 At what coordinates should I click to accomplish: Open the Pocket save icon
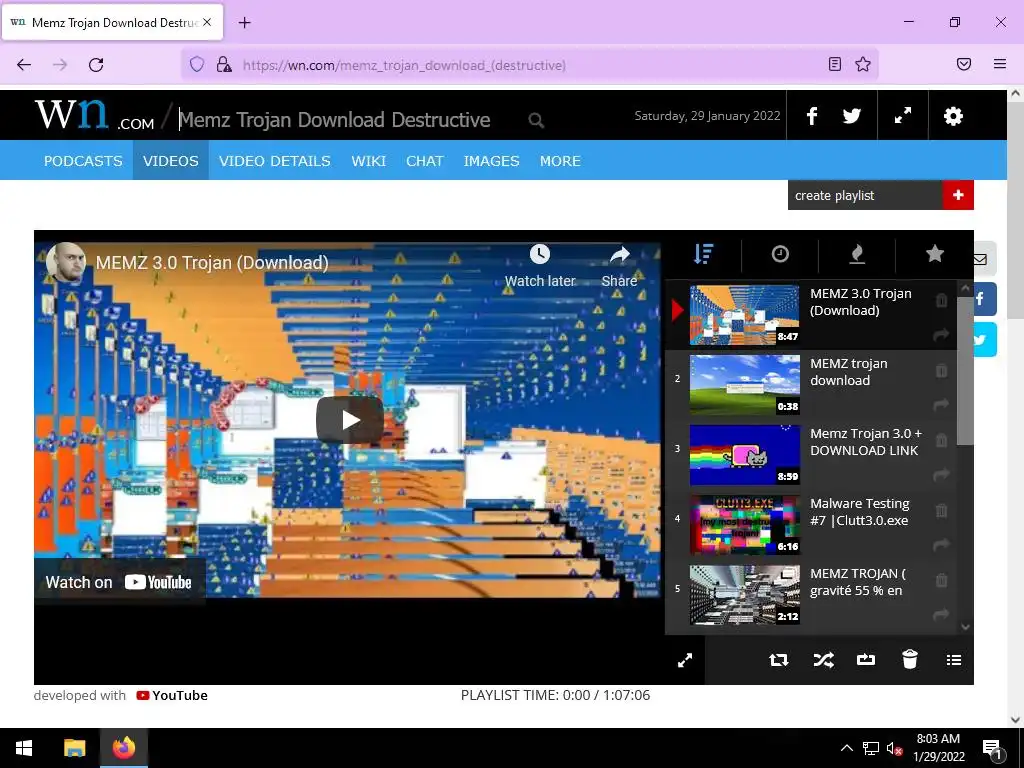964,64
